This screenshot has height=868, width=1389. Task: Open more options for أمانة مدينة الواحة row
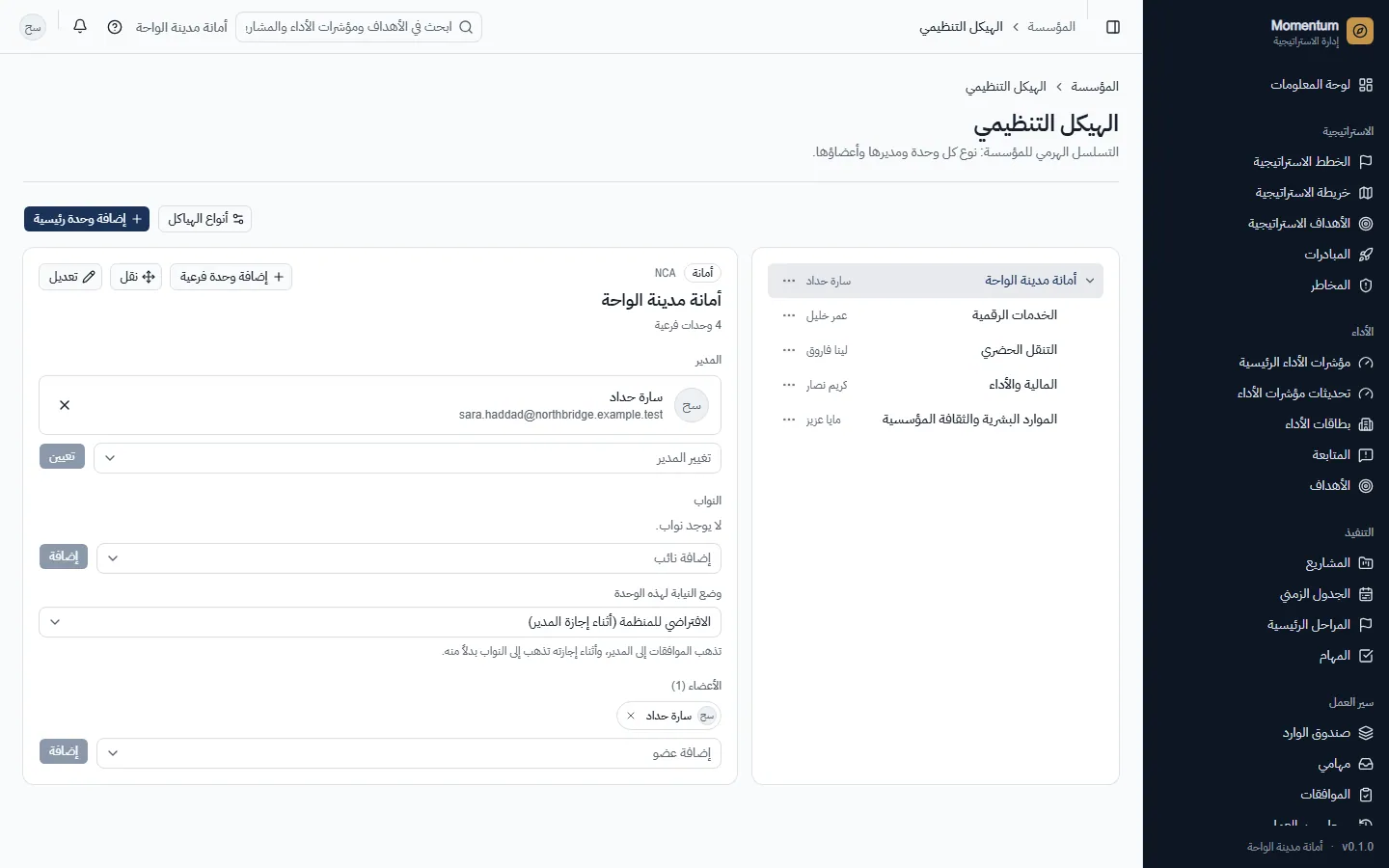tap(789, 281)
